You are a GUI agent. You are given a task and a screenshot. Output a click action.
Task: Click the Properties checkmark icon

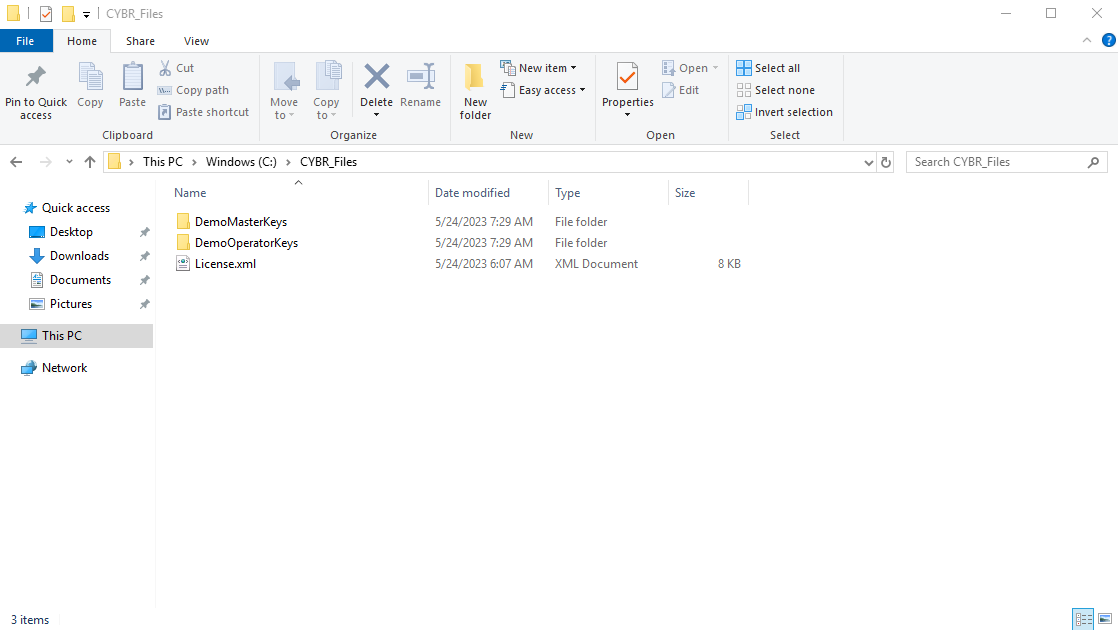[x=627, y=77]
